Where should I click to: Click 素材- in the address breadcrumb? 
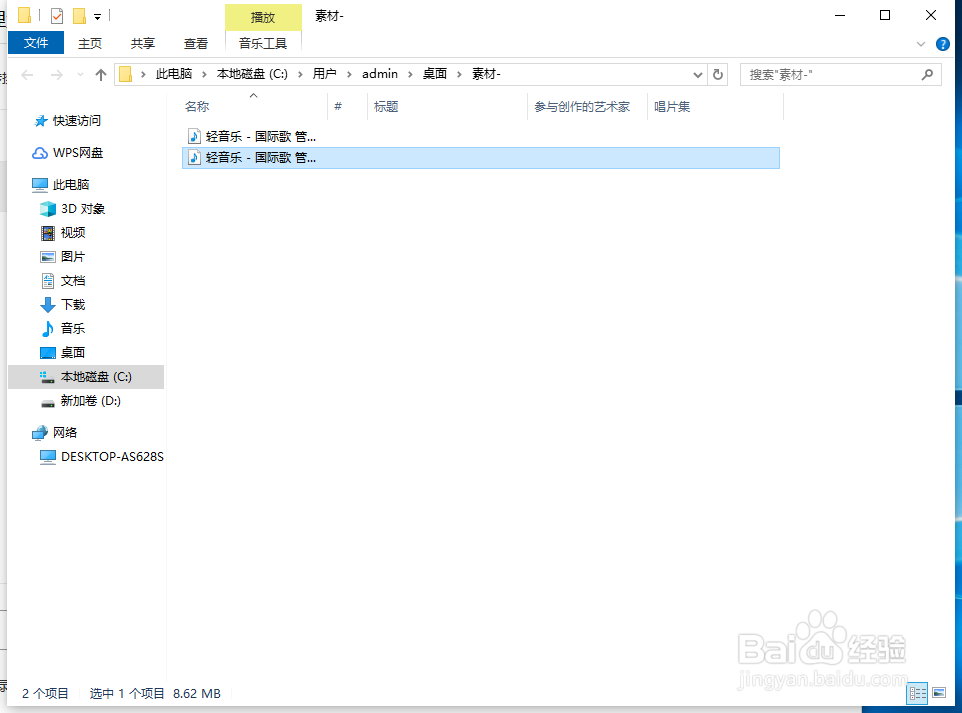[x=486, y=74]
